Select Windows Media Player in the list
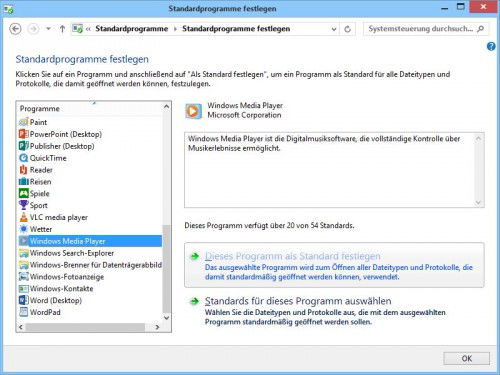Screen dimensions: 500x375 click(90, 241)
